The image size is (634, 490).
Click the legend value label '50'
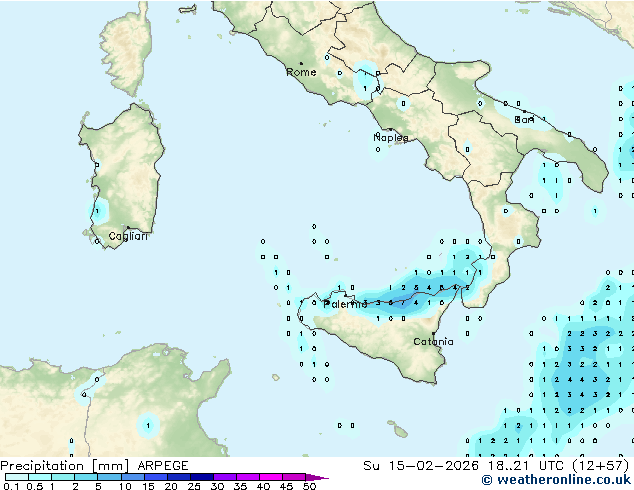(x=309, y=486)
